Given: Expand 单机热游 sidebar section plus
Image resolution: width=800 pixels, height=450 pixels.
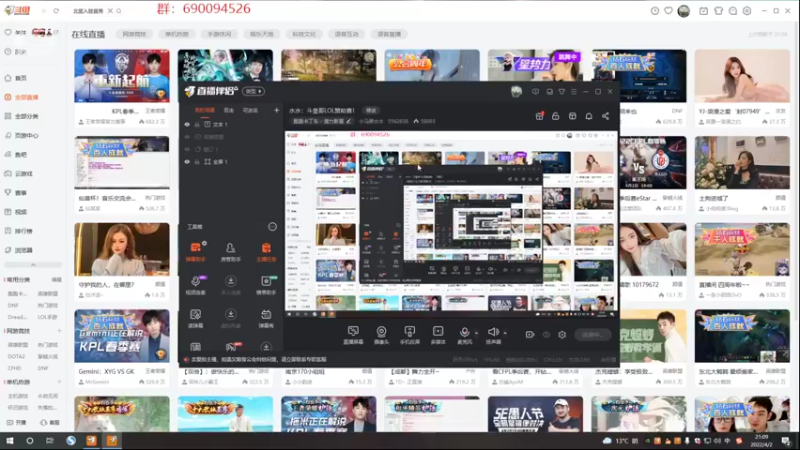Looking at the screenshot, I should [x=59, y=382].
